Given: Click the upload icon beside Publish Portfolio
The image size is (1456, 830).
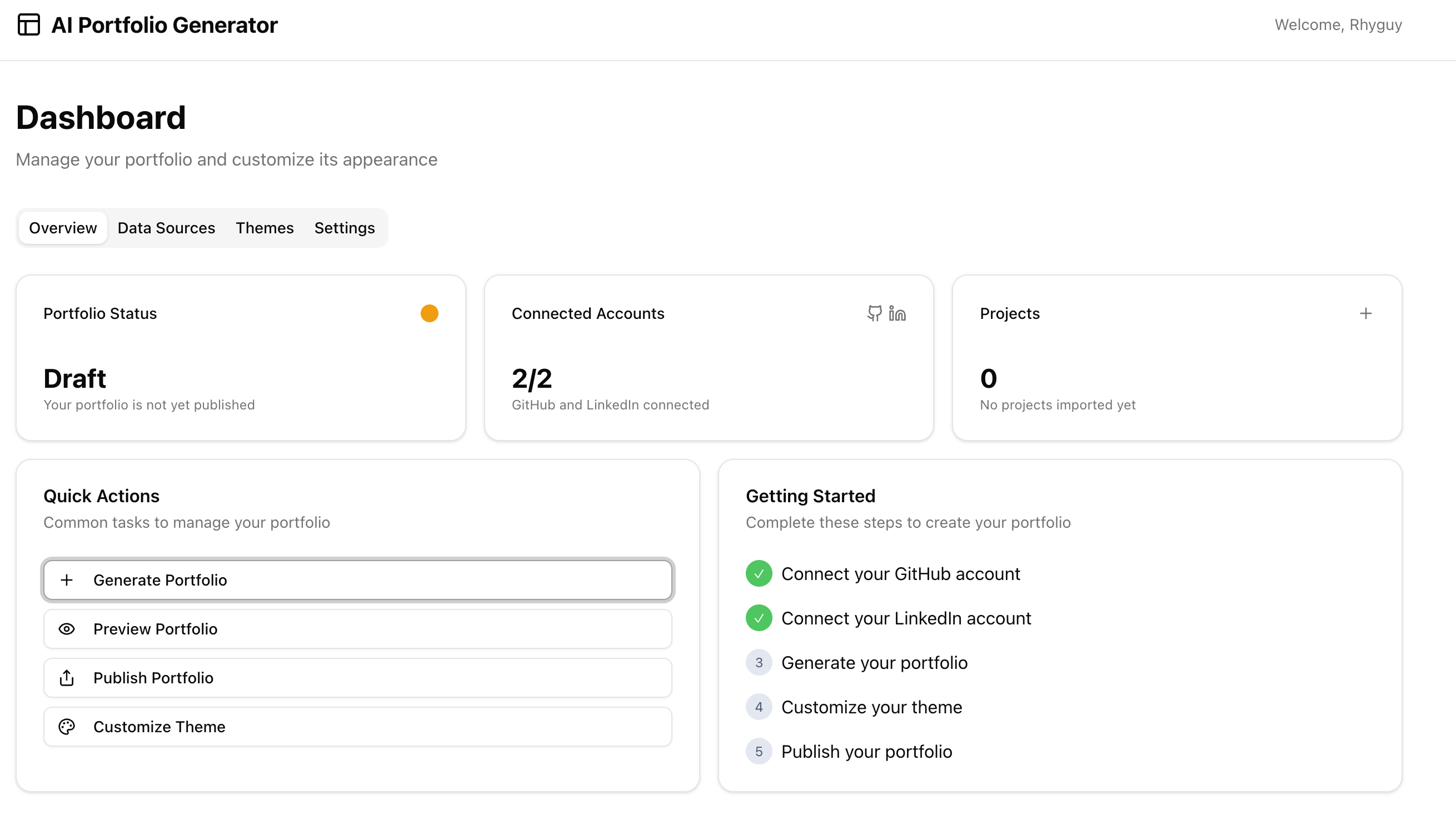Looking at the screenshot, I should tap(67, 678).
